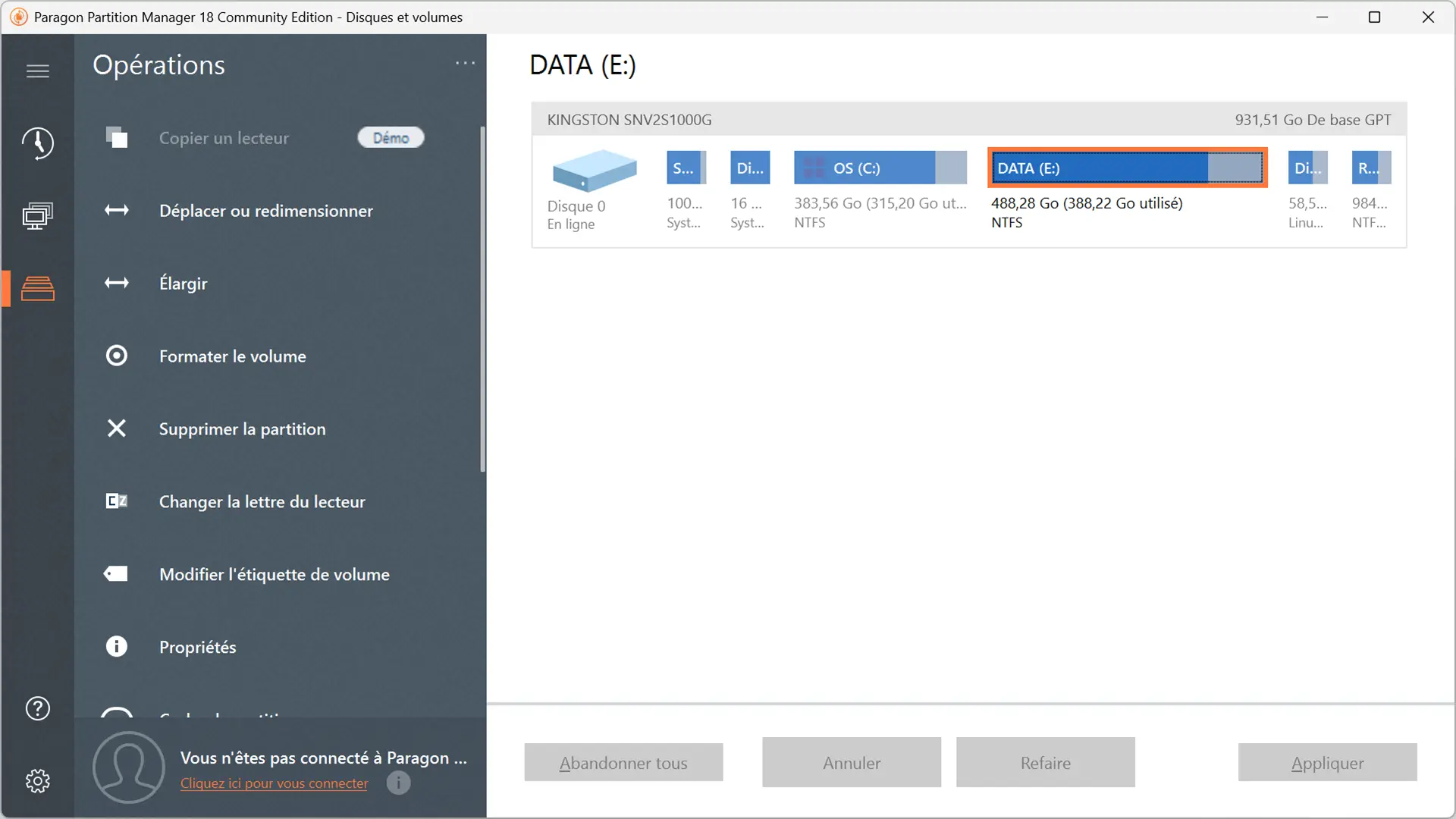The image size is (1456, 819).
Task: Click the Appliquer button
Action: tap(1328, 762)
